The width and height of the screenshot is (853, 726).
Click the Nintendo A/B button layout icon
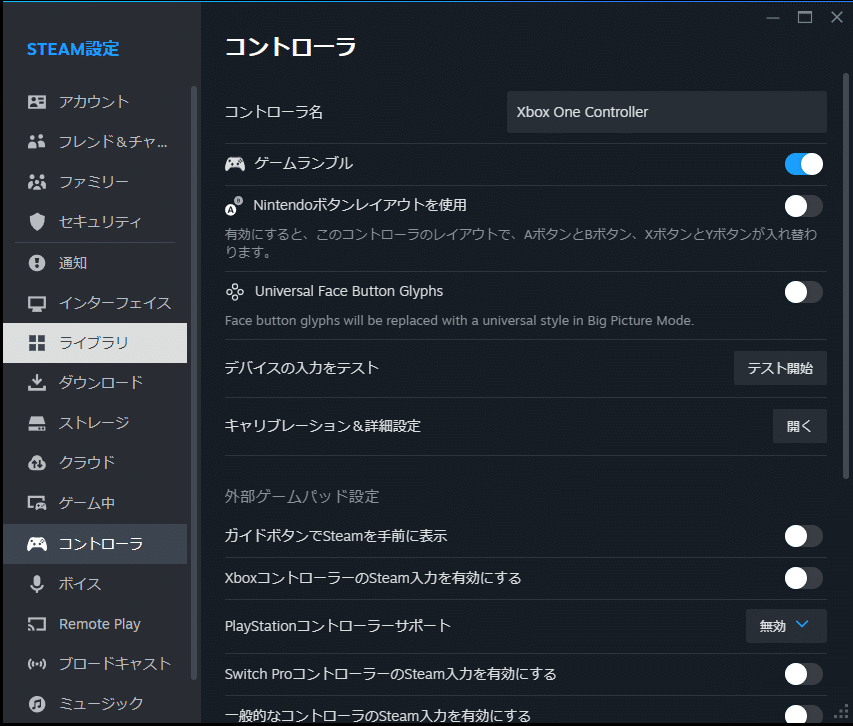(234, 206)
